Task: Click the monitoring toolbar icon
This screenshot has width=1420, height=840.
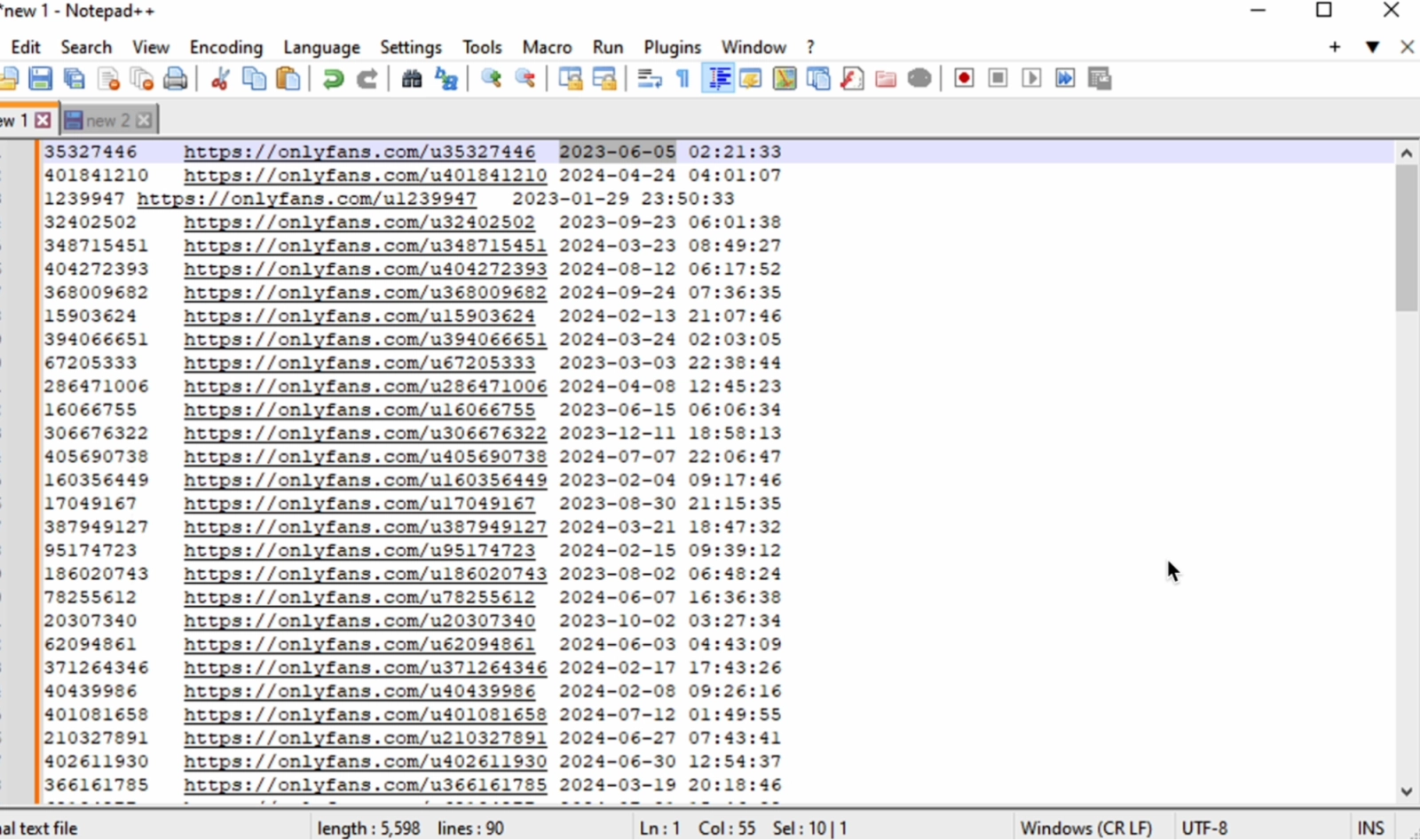Action: point(919,79)
